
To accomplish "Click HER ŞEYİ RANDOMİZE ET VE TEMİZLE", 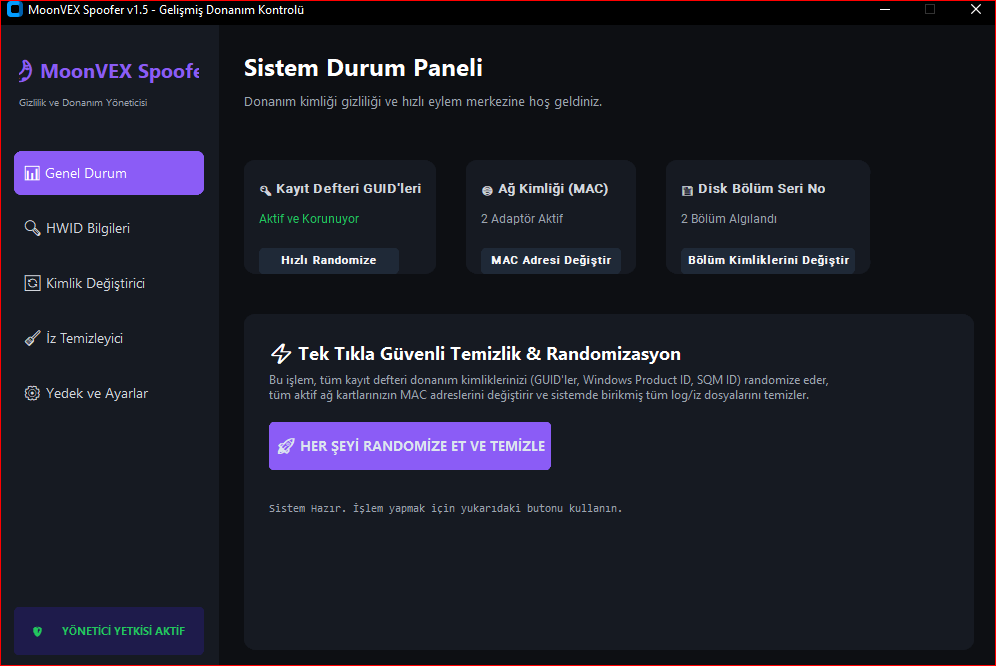I will (410, 446).
